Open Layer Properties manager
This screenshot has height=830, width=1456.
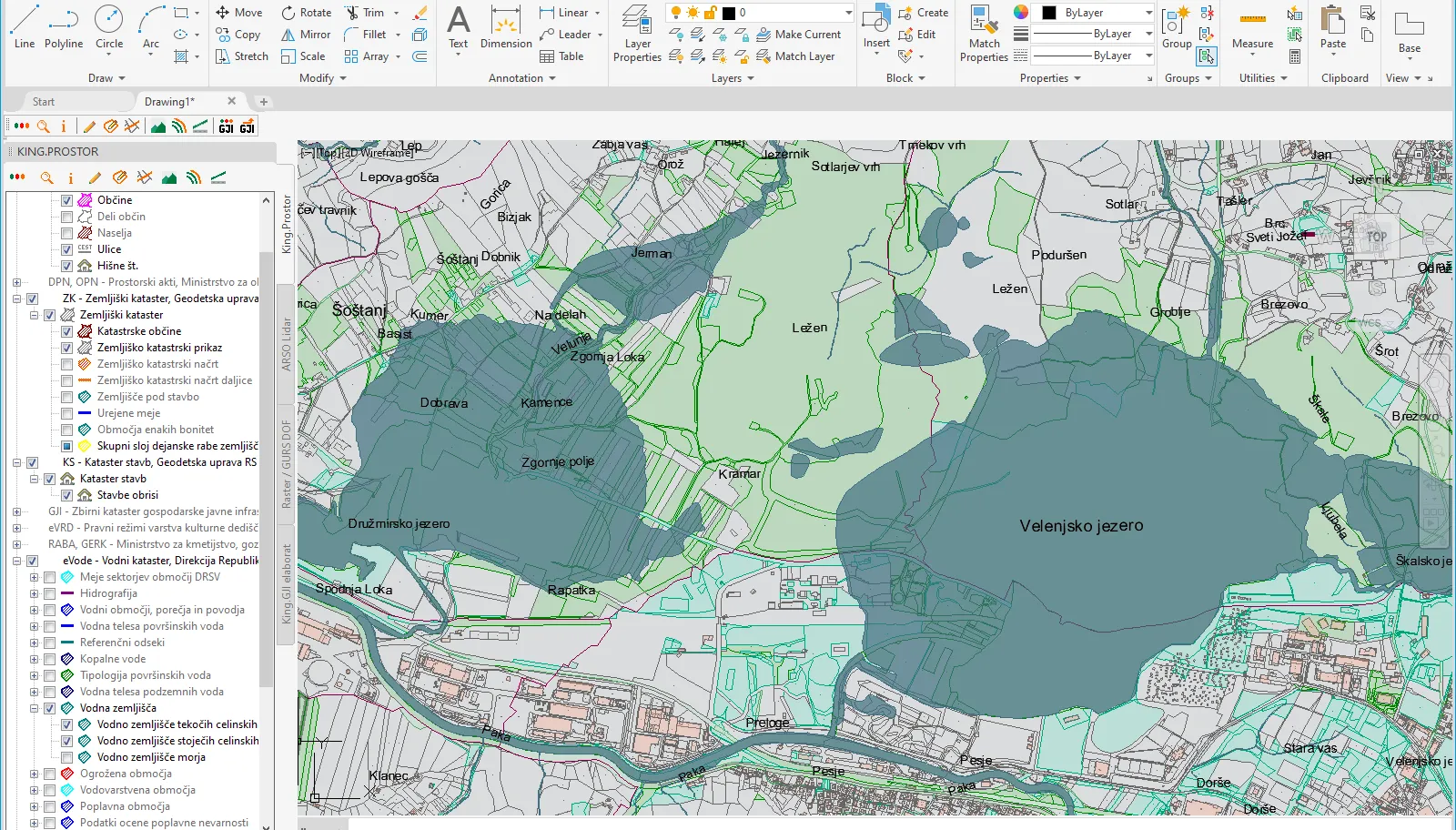click(x=637, y=35)
